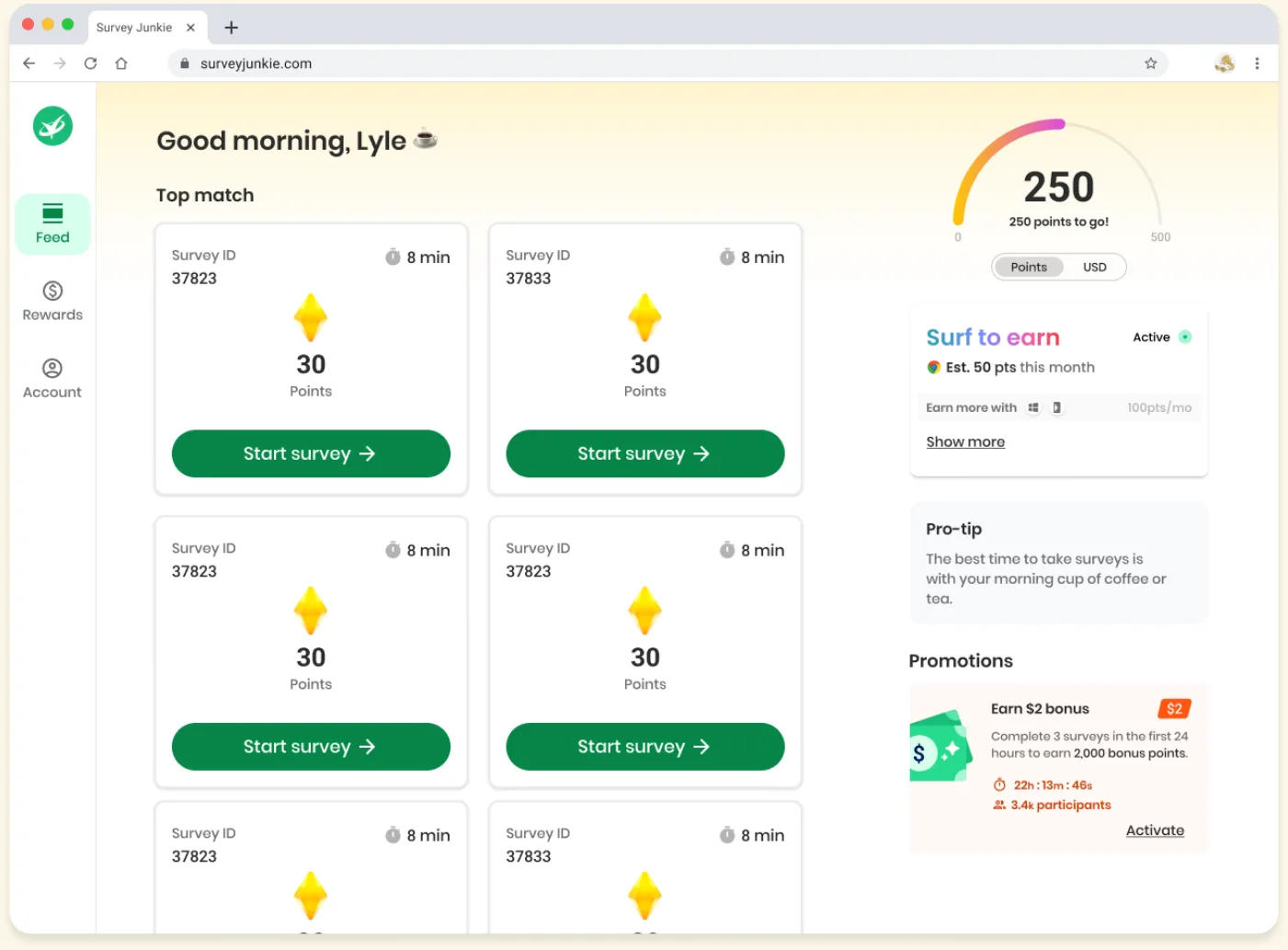Click the "Est. 50 pts this month" text
Screen dimensions: 1288x950
[1020, 367]
